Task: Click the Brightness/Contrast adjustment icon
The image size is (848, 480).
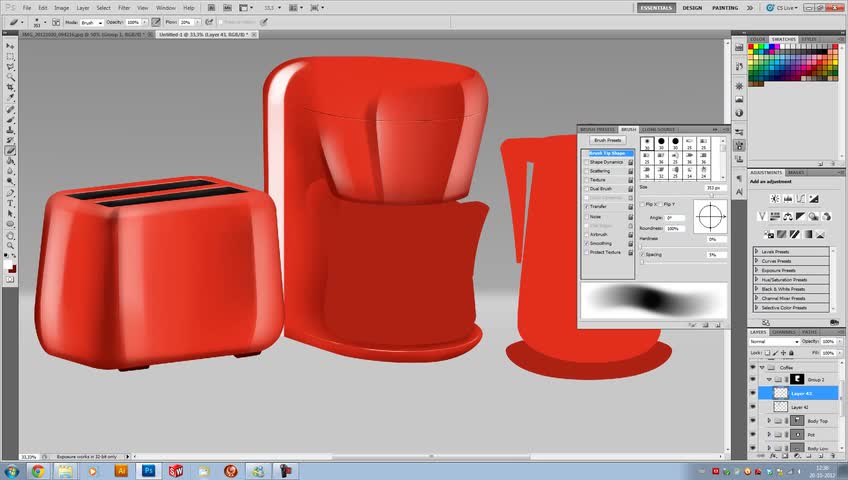Action: coord(775,200)
